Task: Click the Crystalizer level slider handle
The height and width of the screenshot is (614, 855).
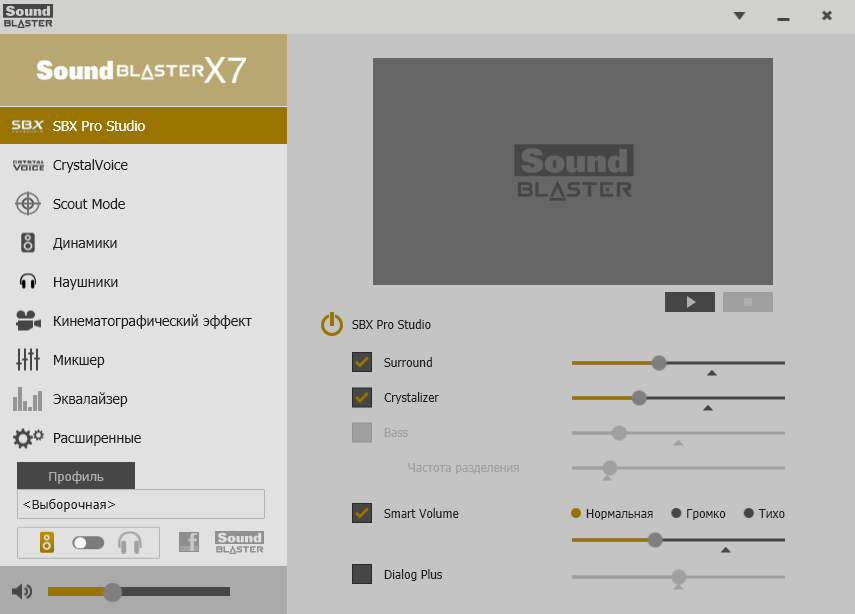Action: point(639,398)
